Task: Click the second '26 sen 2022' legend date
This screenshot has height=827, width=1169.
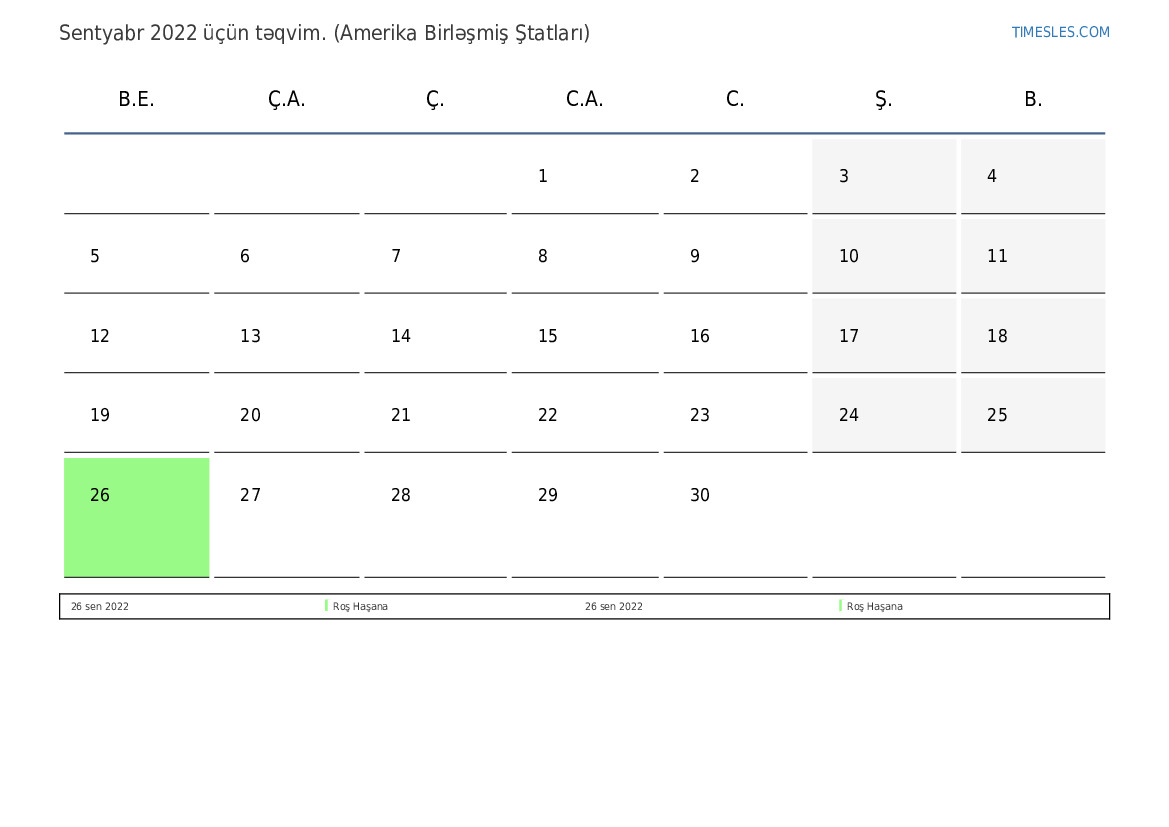Action: (614, 606)
